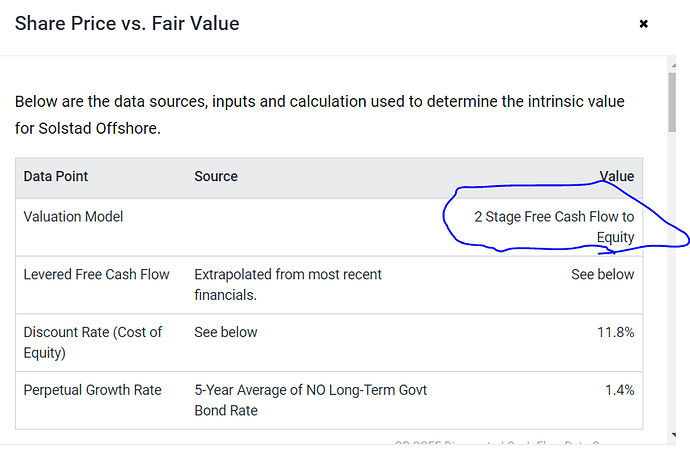Click the Source column header
This screenshot has height=454, width=690.
(216, 176)
